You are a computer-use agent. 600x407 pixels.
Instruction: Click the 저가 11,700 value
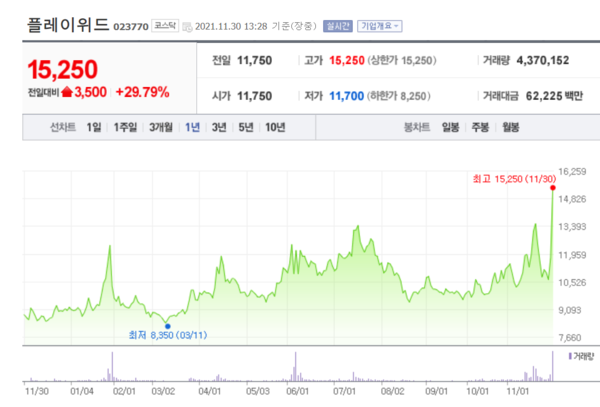coord(347,96)
